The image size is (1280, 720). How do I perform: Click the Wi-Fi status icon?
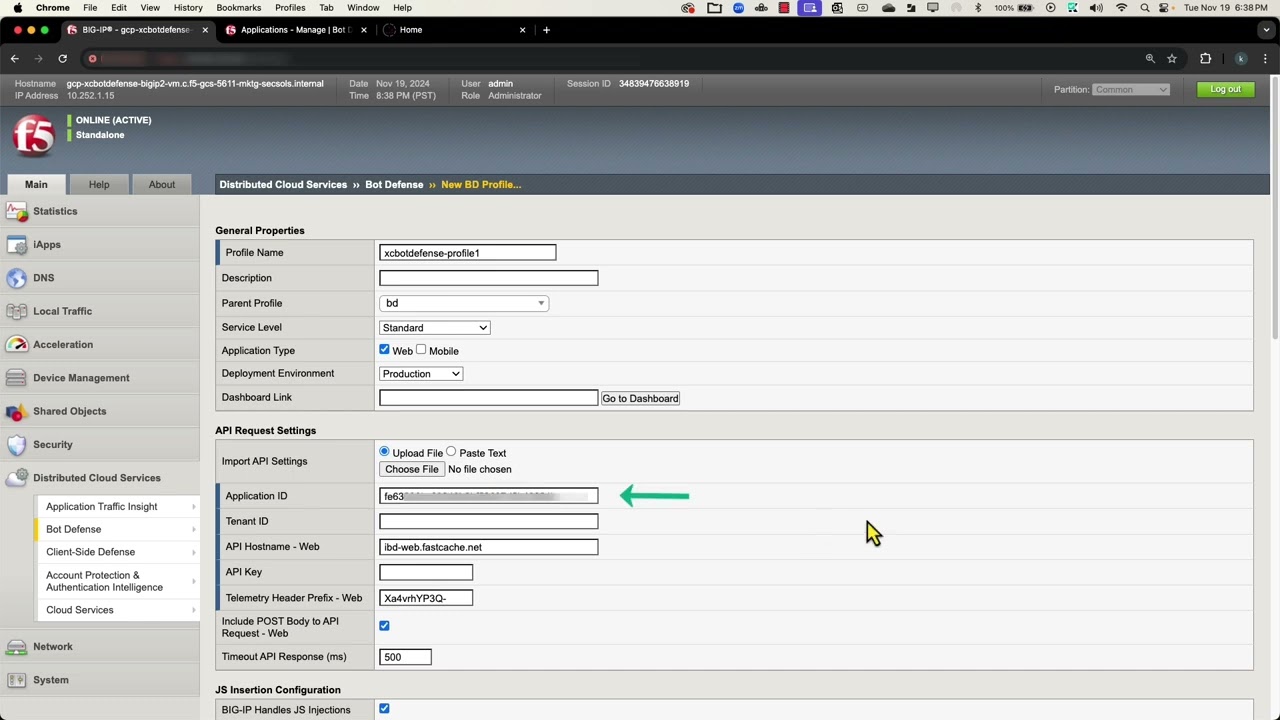[1121, 8]
